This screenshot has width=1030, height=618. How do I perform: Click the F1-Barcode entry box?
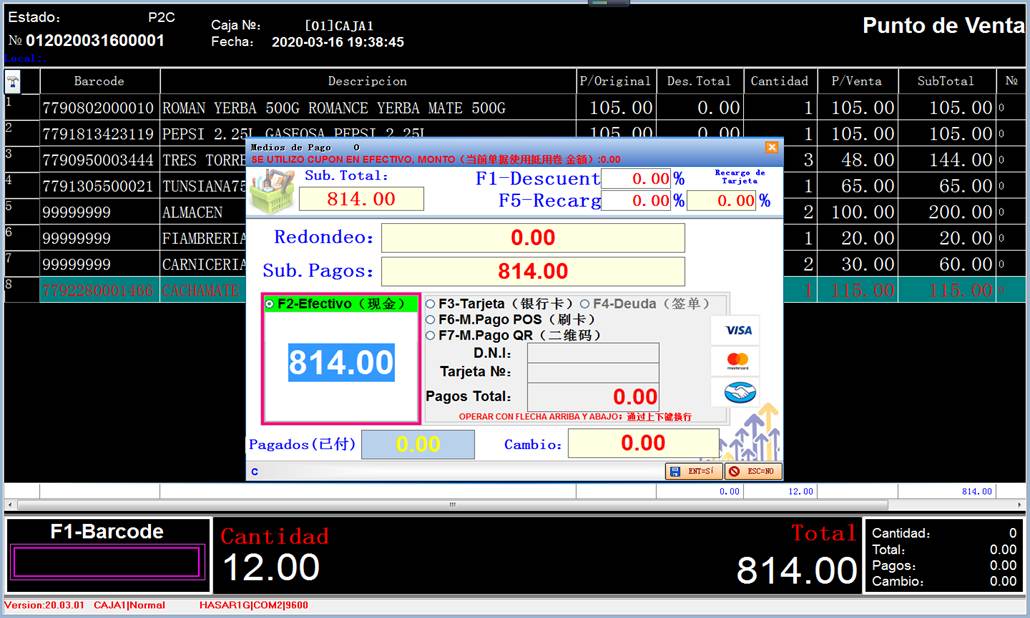(107, 562)
